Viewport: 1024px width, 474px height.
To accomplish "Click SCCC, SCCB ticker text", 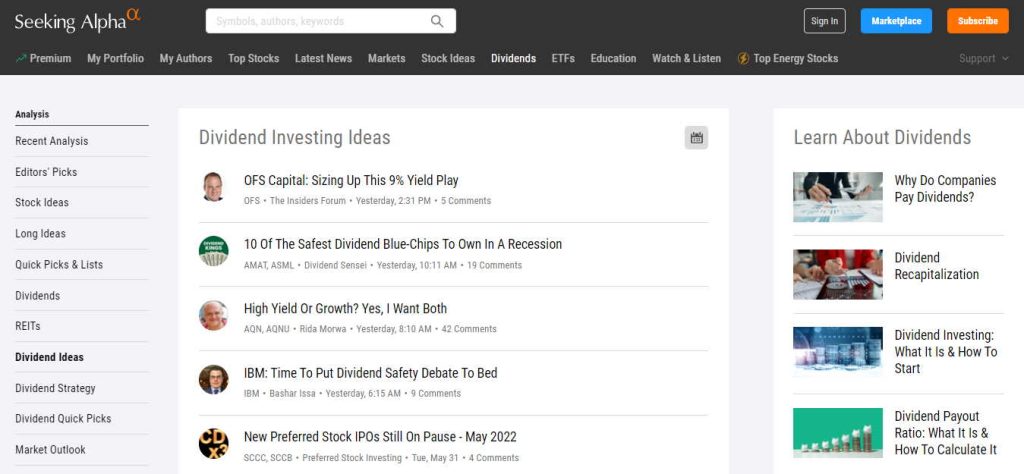I will pos(268,458).
